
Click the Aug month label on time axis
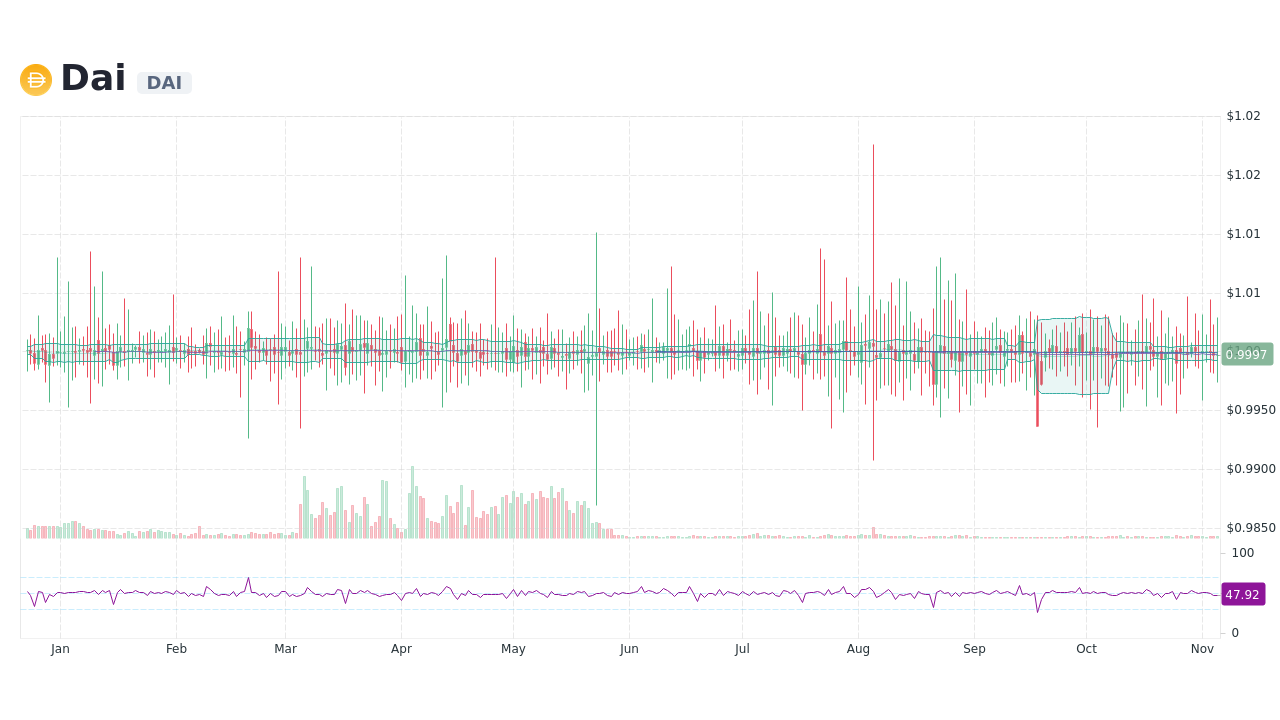coord(858,649)
